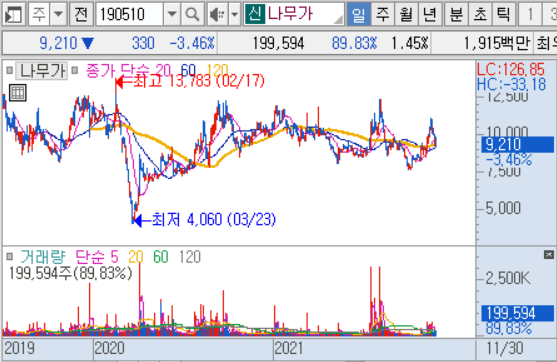557x362 pixels.
Task: Click the 11/30 date label
Action: click(x=504, y=348)
